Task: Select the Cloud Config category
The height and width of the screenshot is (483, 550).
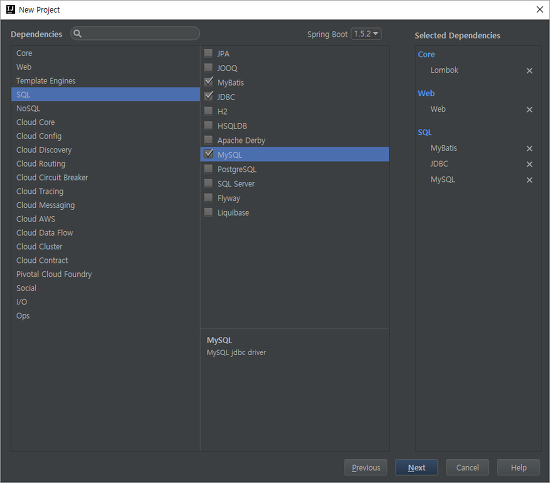Action: tap(105, 136)
